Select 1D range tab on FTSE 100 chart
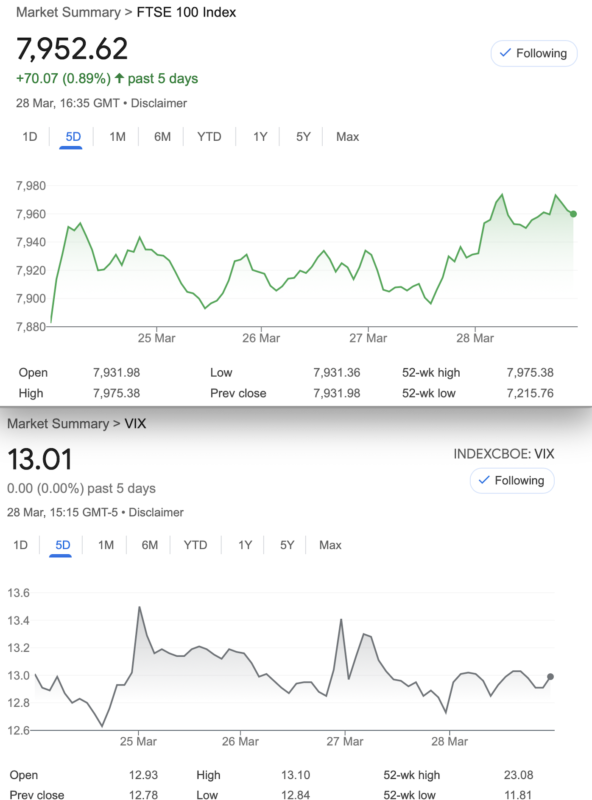592x800 pixels. tap(30, 137)
